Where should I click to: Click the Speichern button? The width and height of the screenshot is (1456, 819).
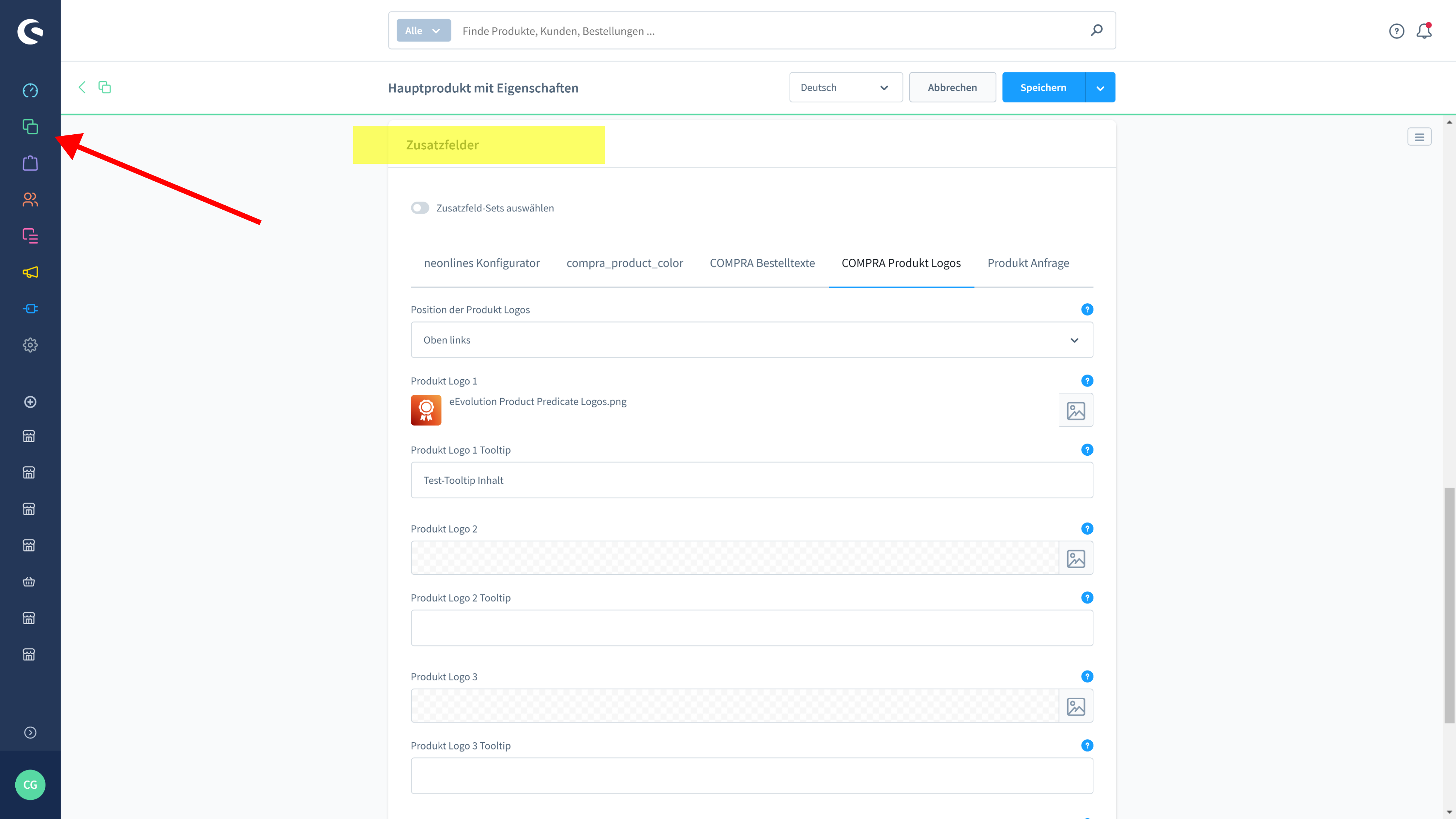(1043, 88)
